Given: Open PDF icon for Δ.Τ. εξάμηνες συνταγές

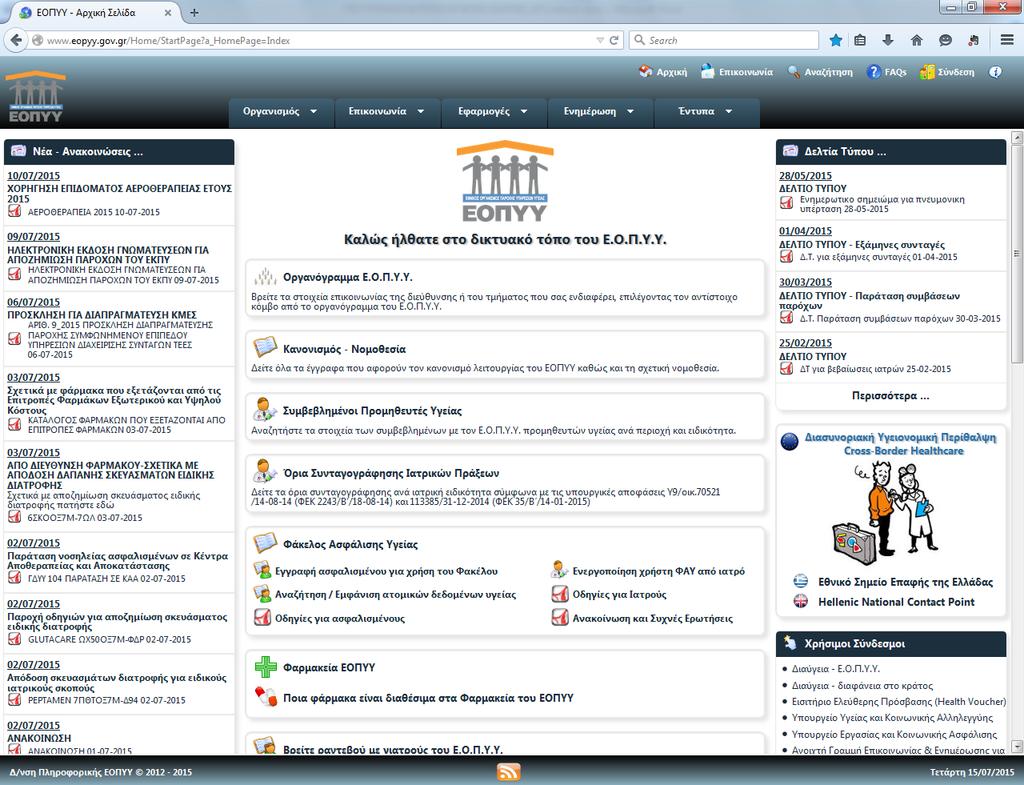Looking at the screenshot, I should pyautogui.click(x=787, y=257).
